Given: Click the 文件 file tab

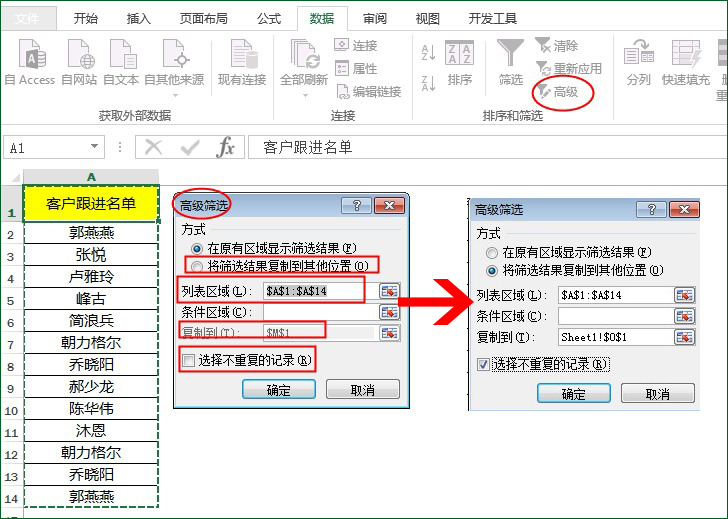Looking at the screenshot, I should pos(27,19).
